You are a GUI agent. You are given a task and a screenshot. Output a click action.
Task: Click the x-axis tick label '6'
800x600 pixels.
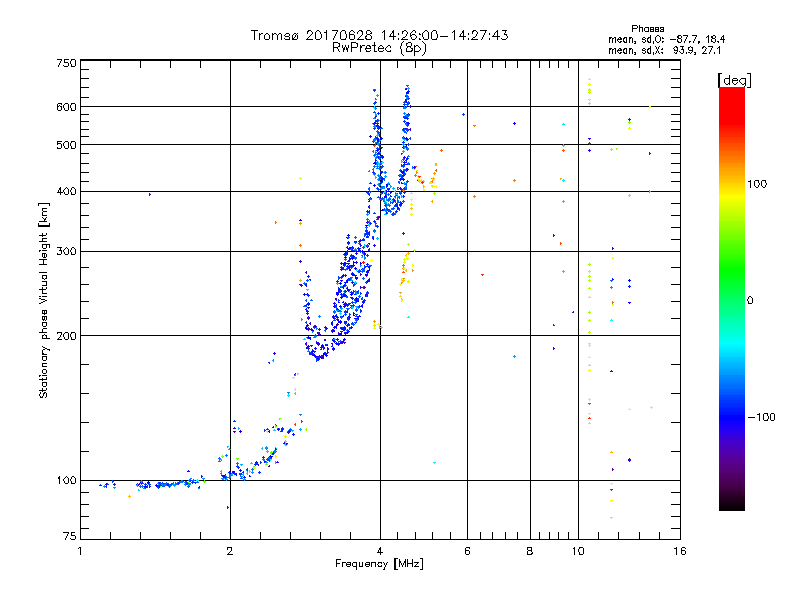pyautogui.click(x=467, y=551)
